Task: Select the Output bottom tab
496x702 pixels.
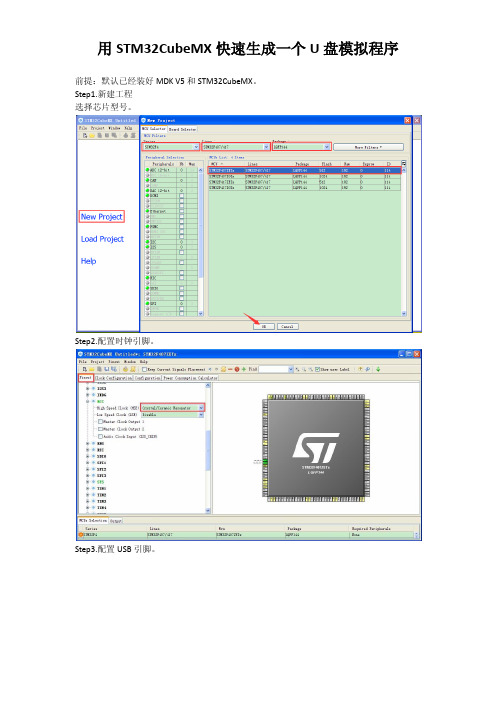Action: [x=116, y=521]
